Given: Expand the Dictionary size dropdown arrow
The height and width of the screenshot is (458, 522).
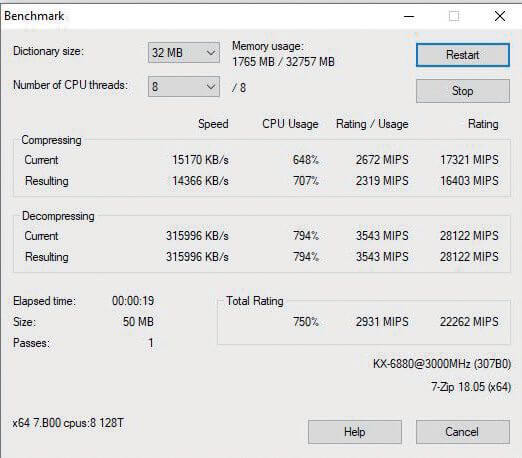Looking at the screenshot, I should click(210, 53).
